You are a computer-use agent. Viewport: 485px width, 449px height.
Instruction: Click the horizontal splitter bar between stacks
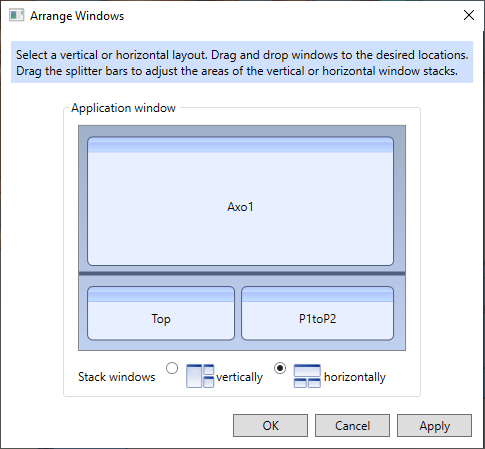click(x=242, y=274)
